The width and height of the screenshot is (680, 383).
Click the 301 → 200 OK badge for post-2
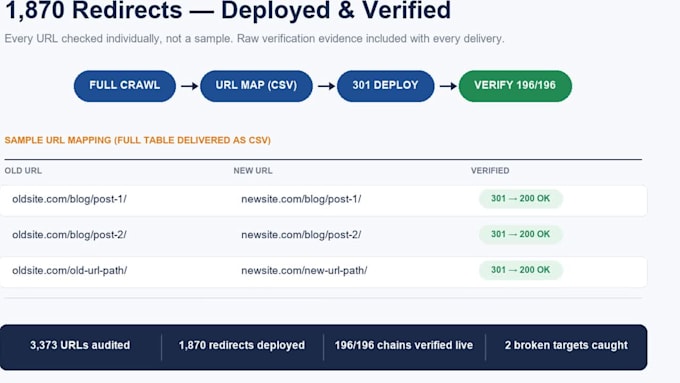[520, 234]
